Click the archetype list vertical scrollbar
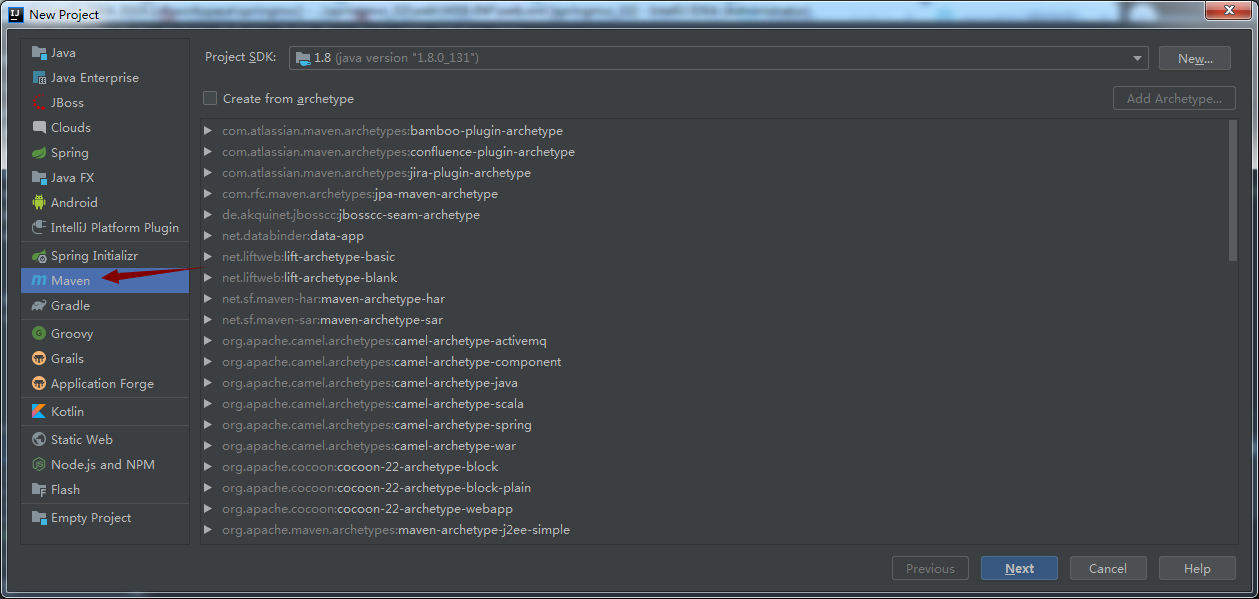1259x599 pixels. tap(1232, 190)
